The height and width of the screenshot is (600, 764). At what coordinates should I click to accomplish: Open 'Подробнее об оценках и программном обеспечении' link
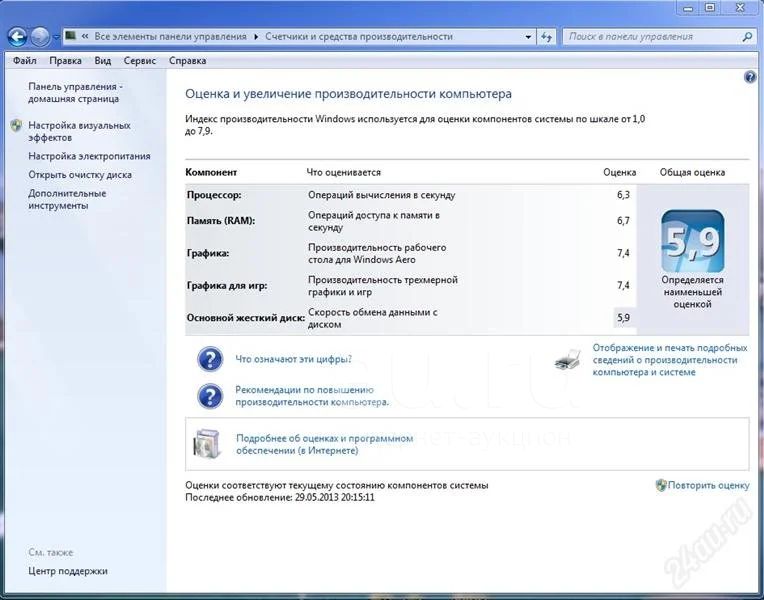coord(325,445)
